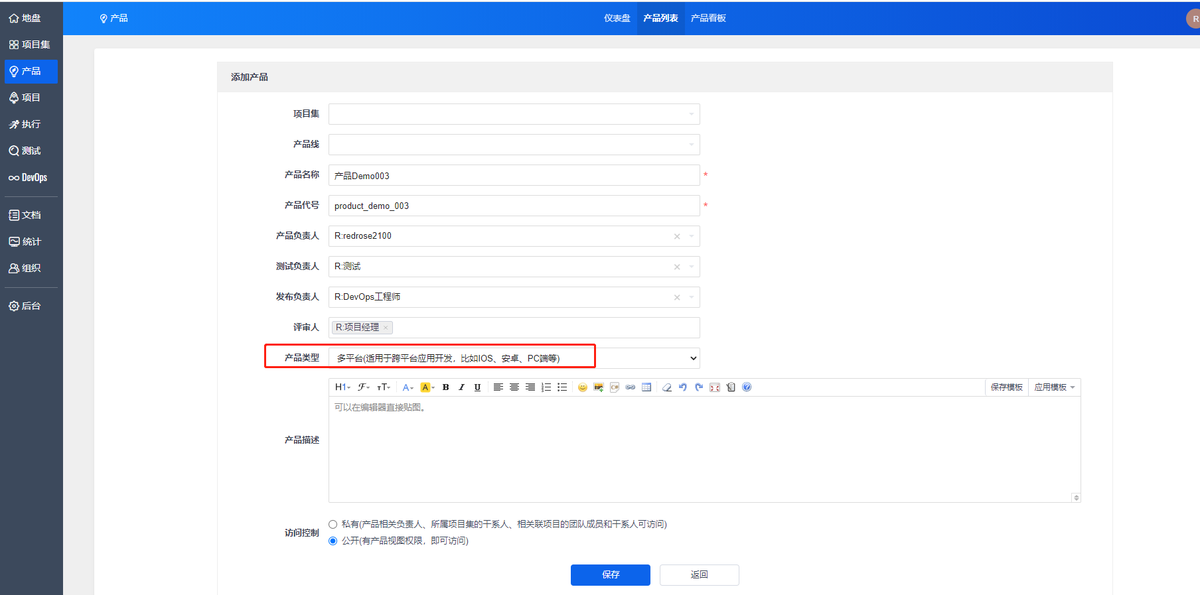This screenshot has width=1200, height=595.
Task: Open the 产品类型 product type select
Action: [514, 358]
